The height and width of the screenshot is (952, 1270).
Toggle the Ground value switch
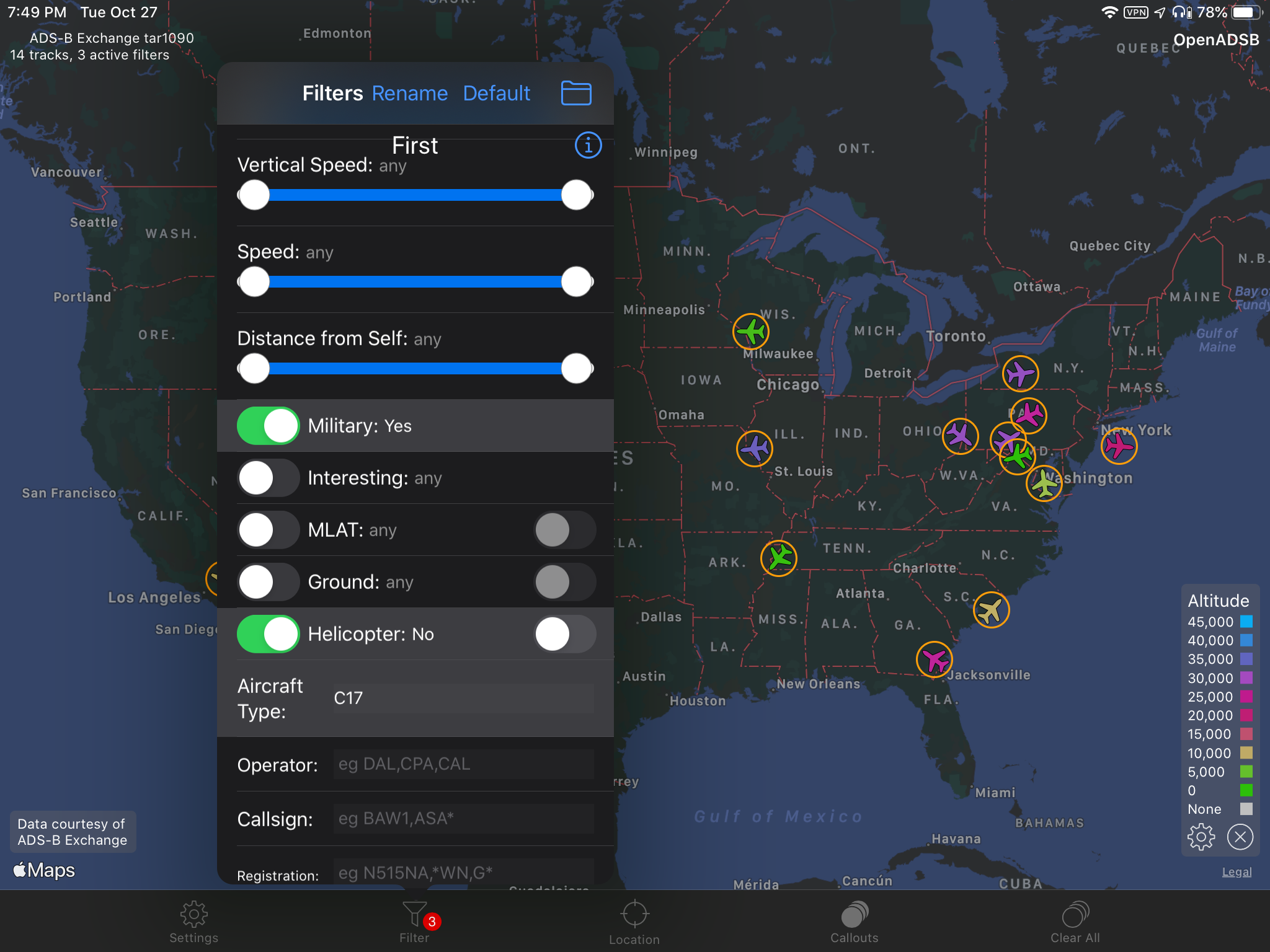pyautogui.click(x=565, y=582)
